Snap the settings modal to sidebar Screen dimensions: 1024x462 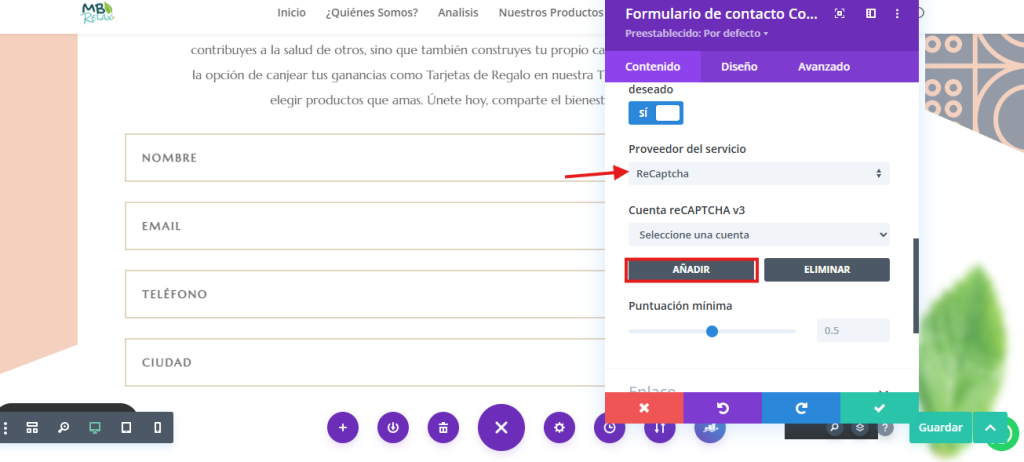871,14
